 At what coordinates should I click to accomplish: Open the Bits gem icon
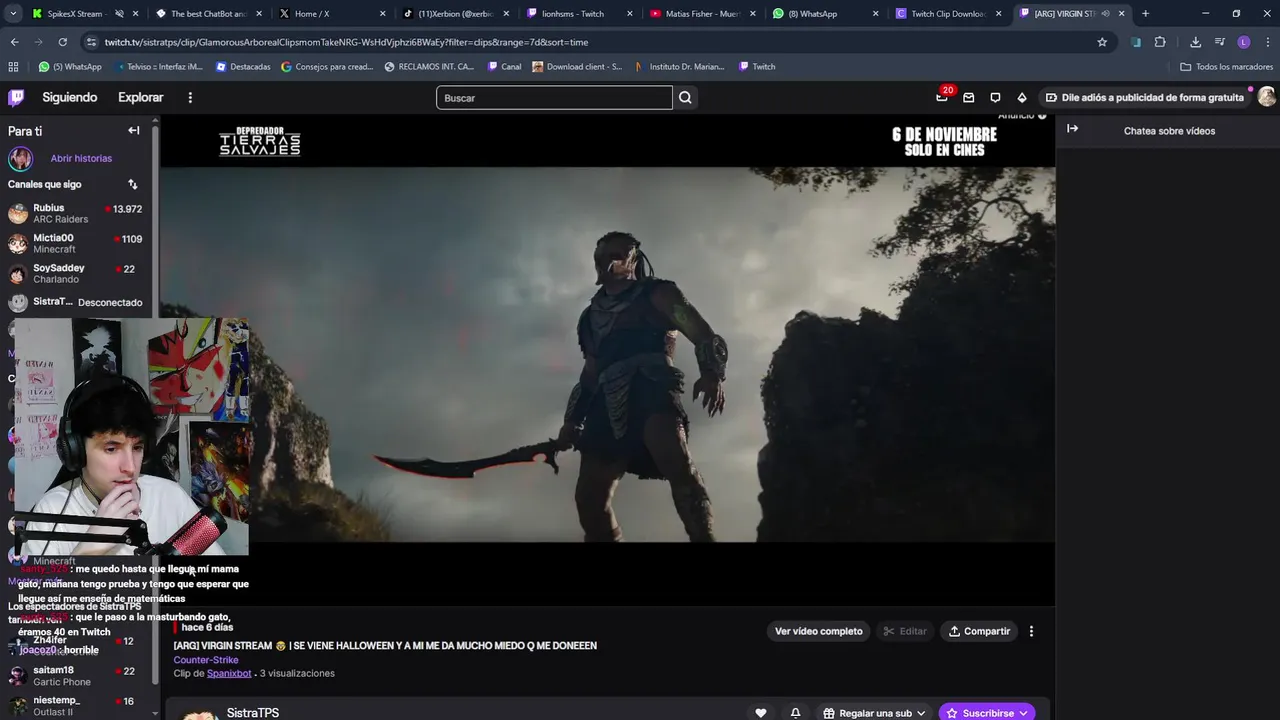click(1021, 97)
